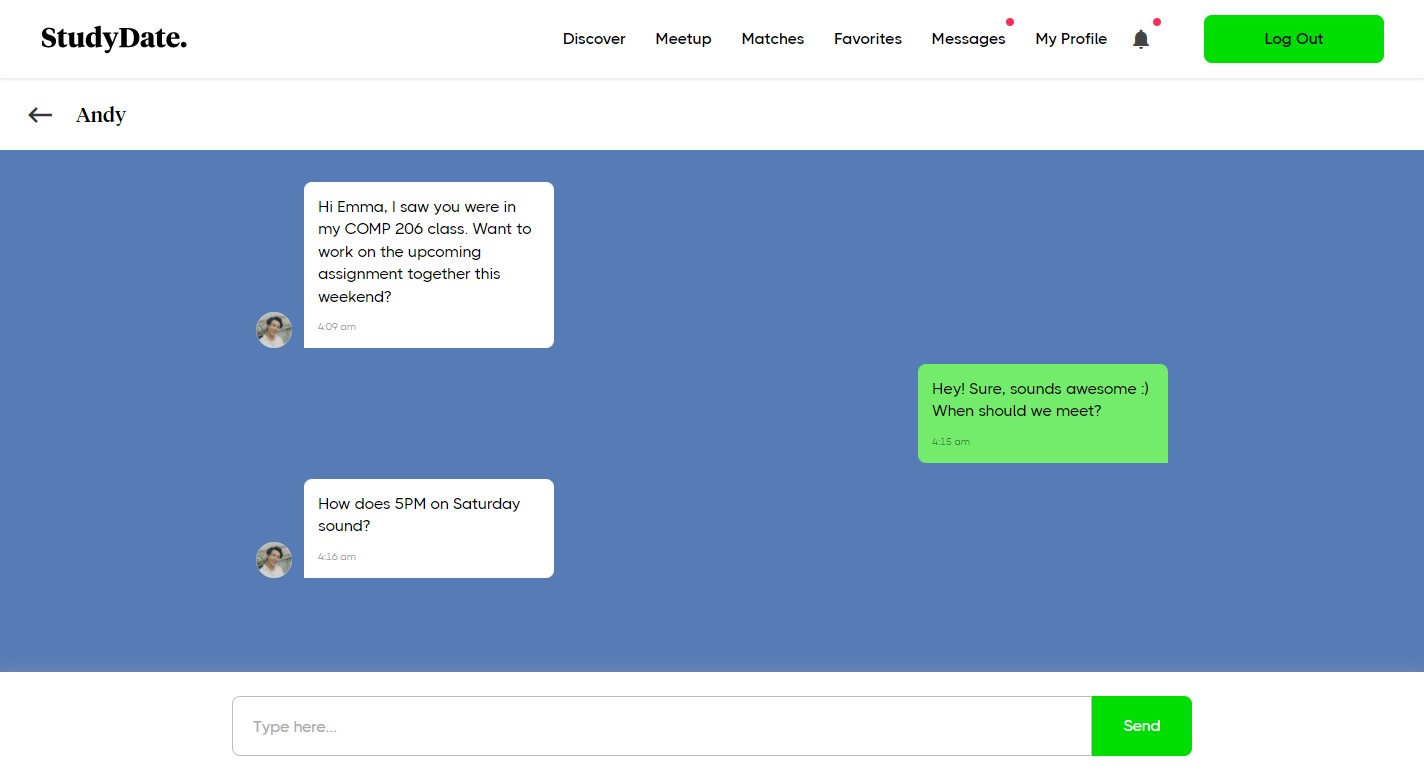This screenshot has height=780, width=1424.
Task: Open My Profile
Action: (1071, 39)
